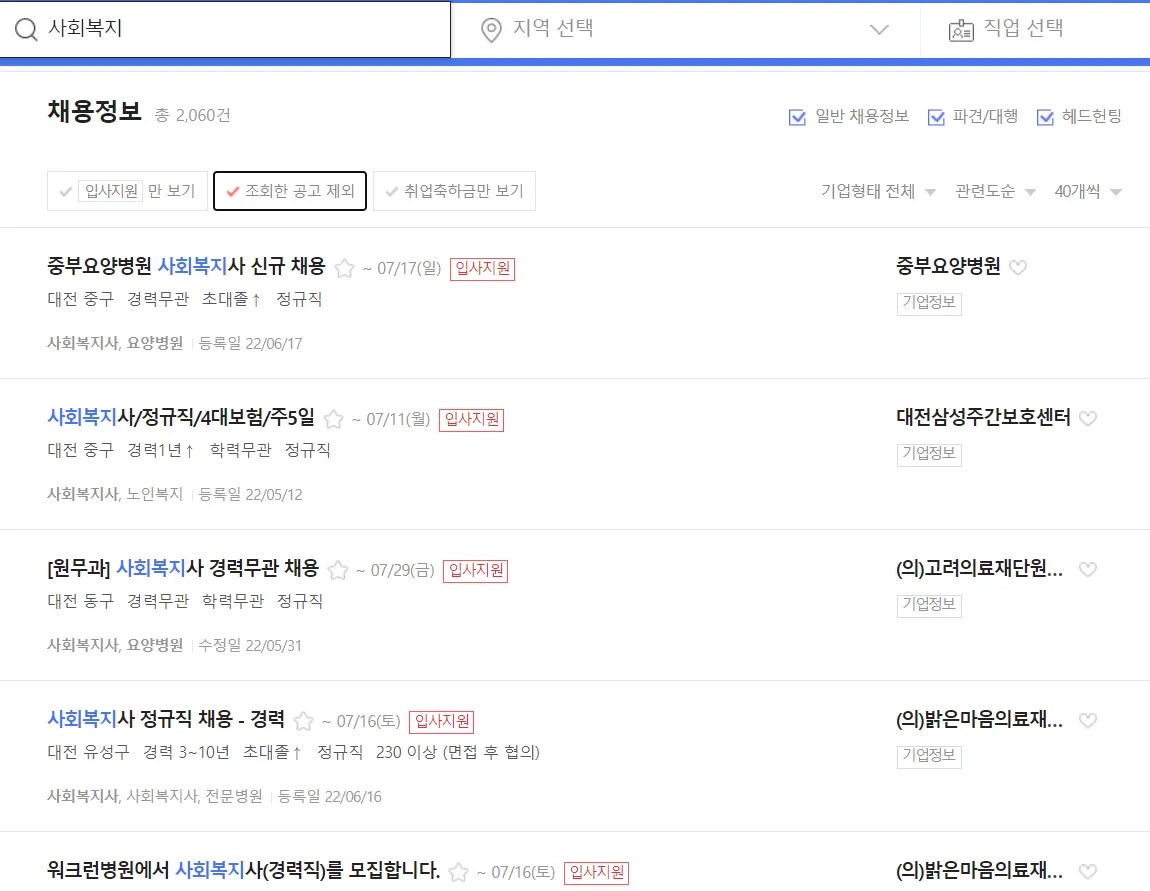Star the 사회복지사/정규직/4대보험/주5일 posting
The height and width of the screenshot is (891, 1150).
[x=333, y=419]
